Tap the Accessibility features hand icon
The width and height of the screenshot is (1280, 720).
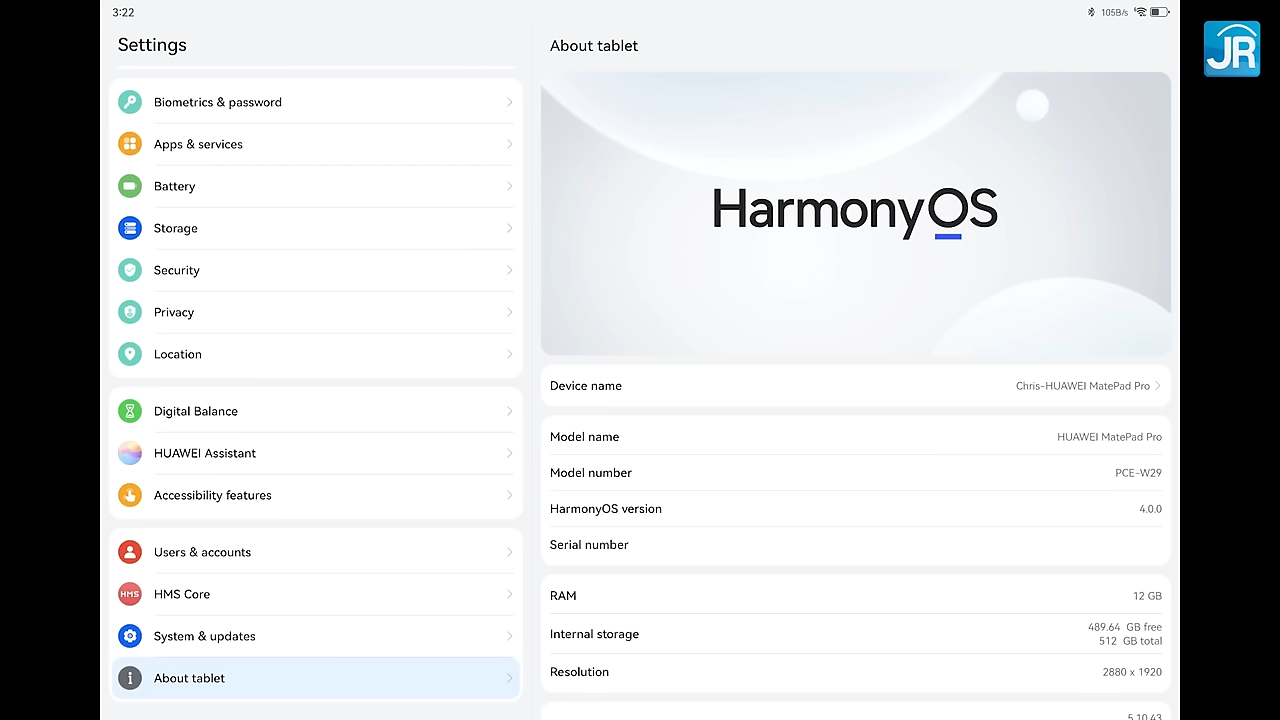[130, 495]
